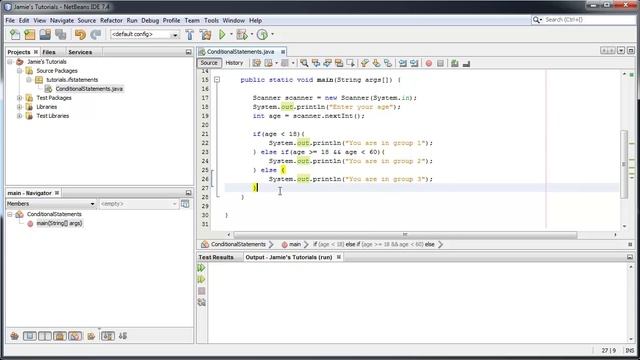Click the Source view button
This screenshot has height=360, width=640.
(209, 63)
